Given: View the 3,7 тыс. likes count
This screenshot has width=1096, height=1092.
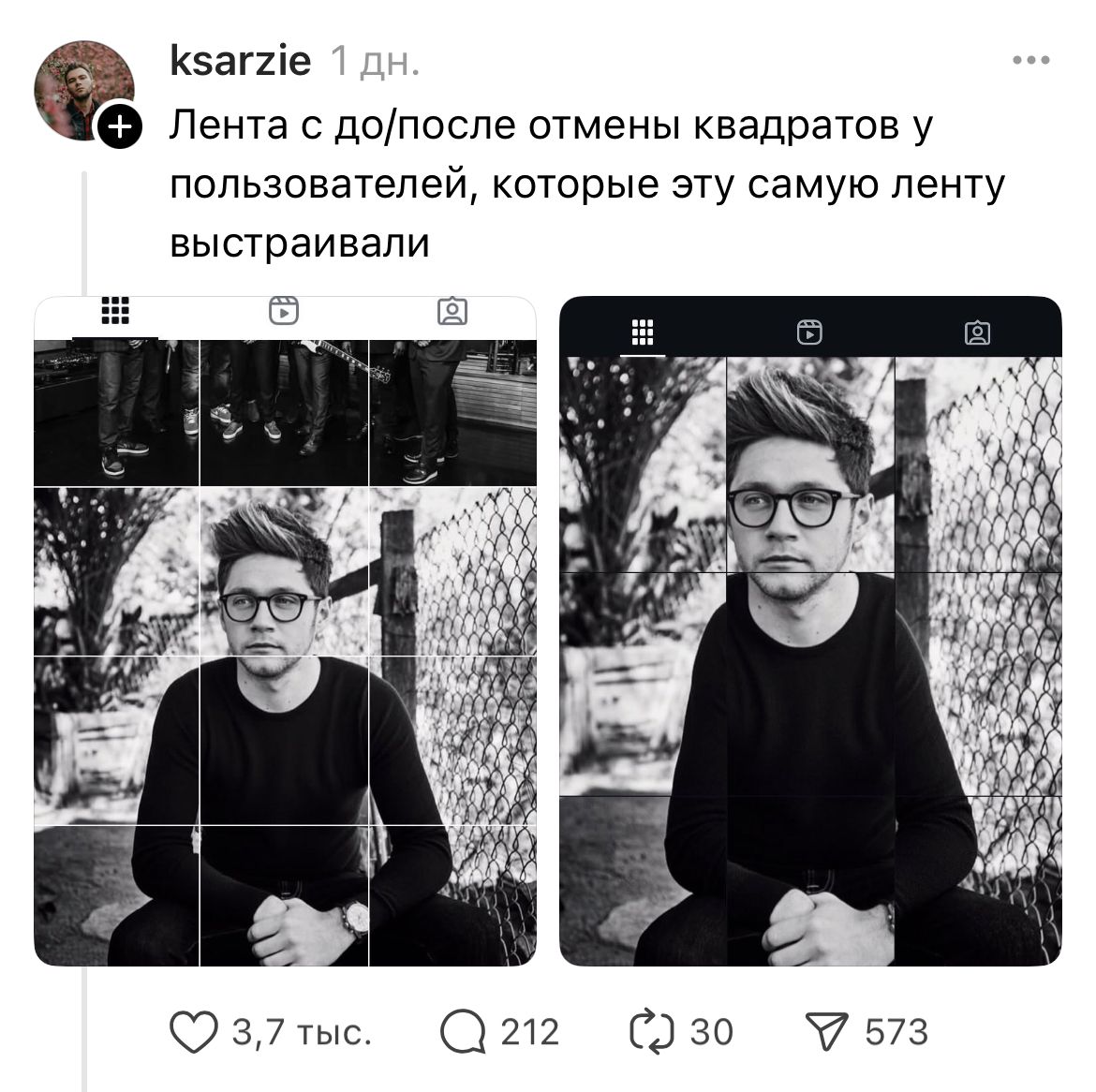Looking at the screenshot, I should coord(302,1032).
